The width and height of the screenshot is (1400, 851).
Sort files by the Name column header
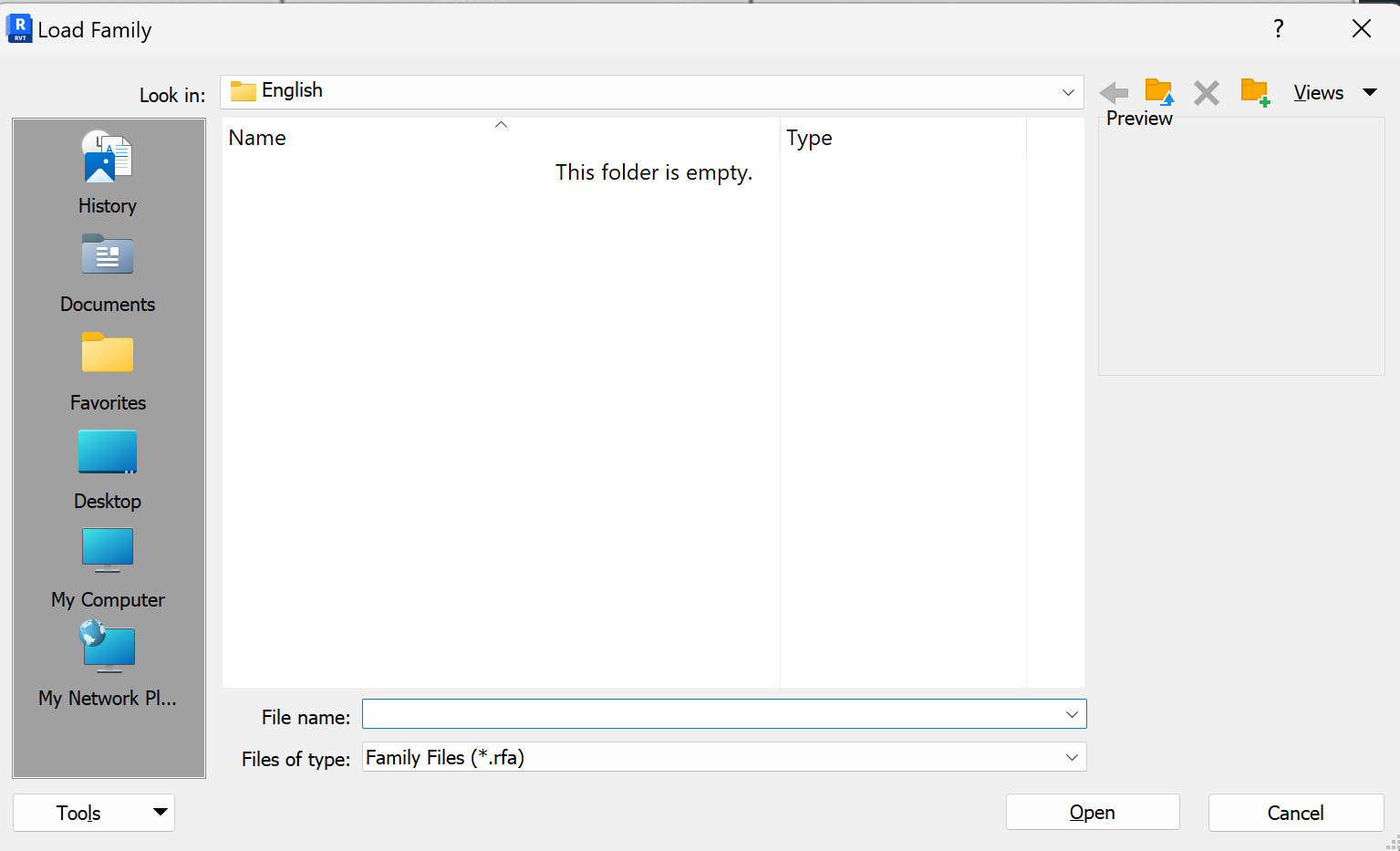click(257, 138)
